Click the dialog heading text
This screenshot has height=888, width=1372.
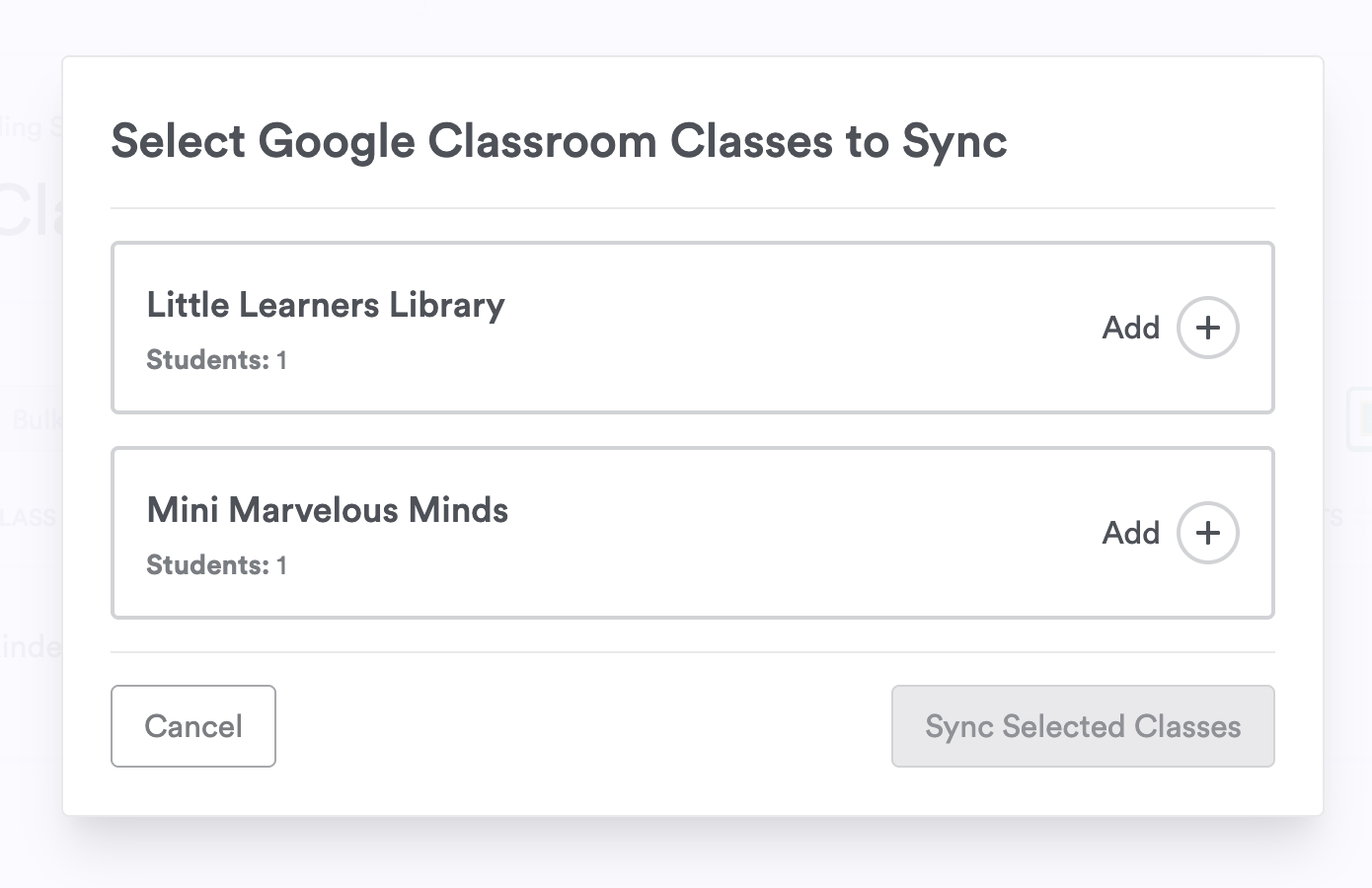pos(559,140)
